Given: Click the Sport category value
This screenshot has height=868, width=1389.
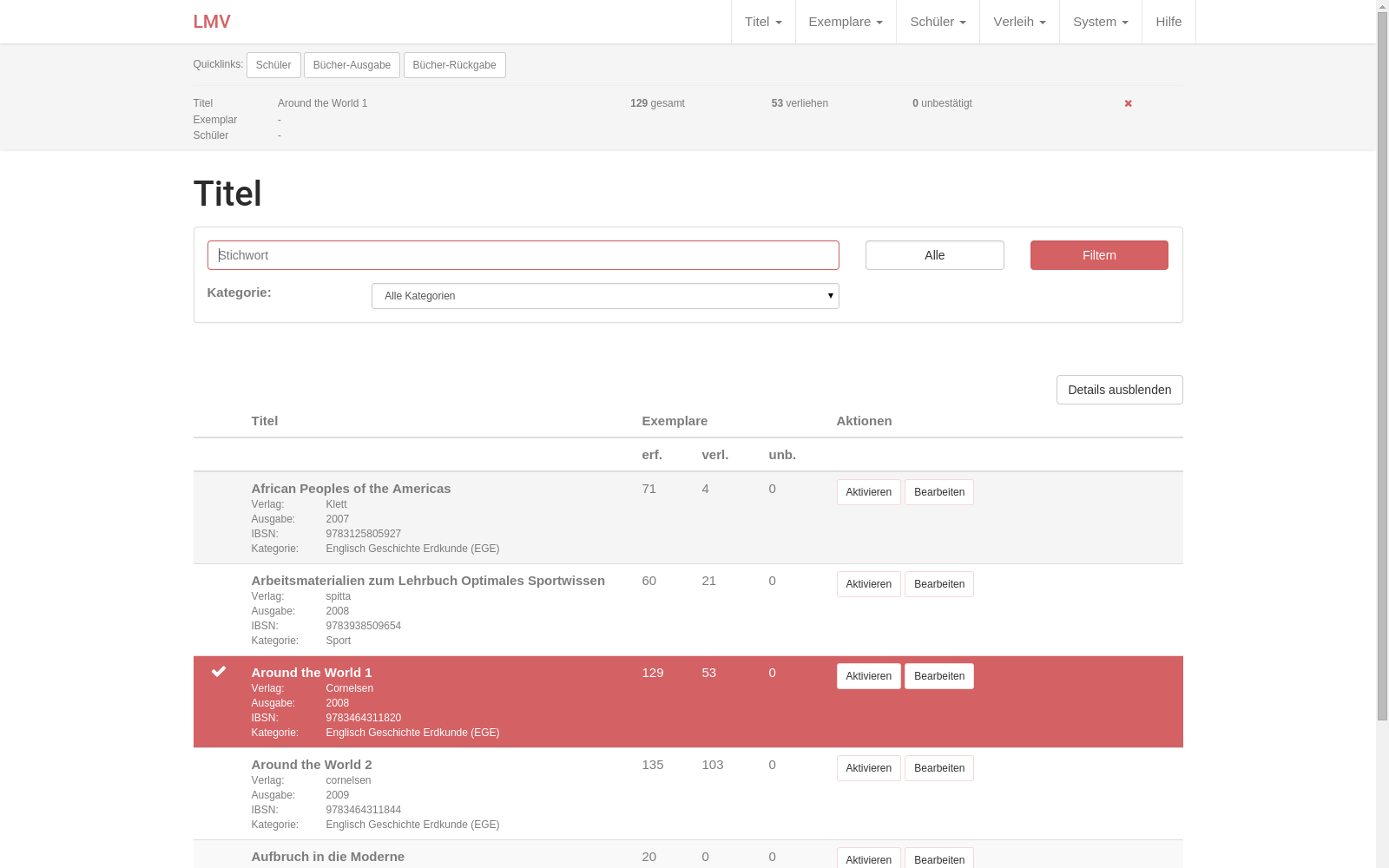Looking at the screenshot, I should (x=339, y=641).
